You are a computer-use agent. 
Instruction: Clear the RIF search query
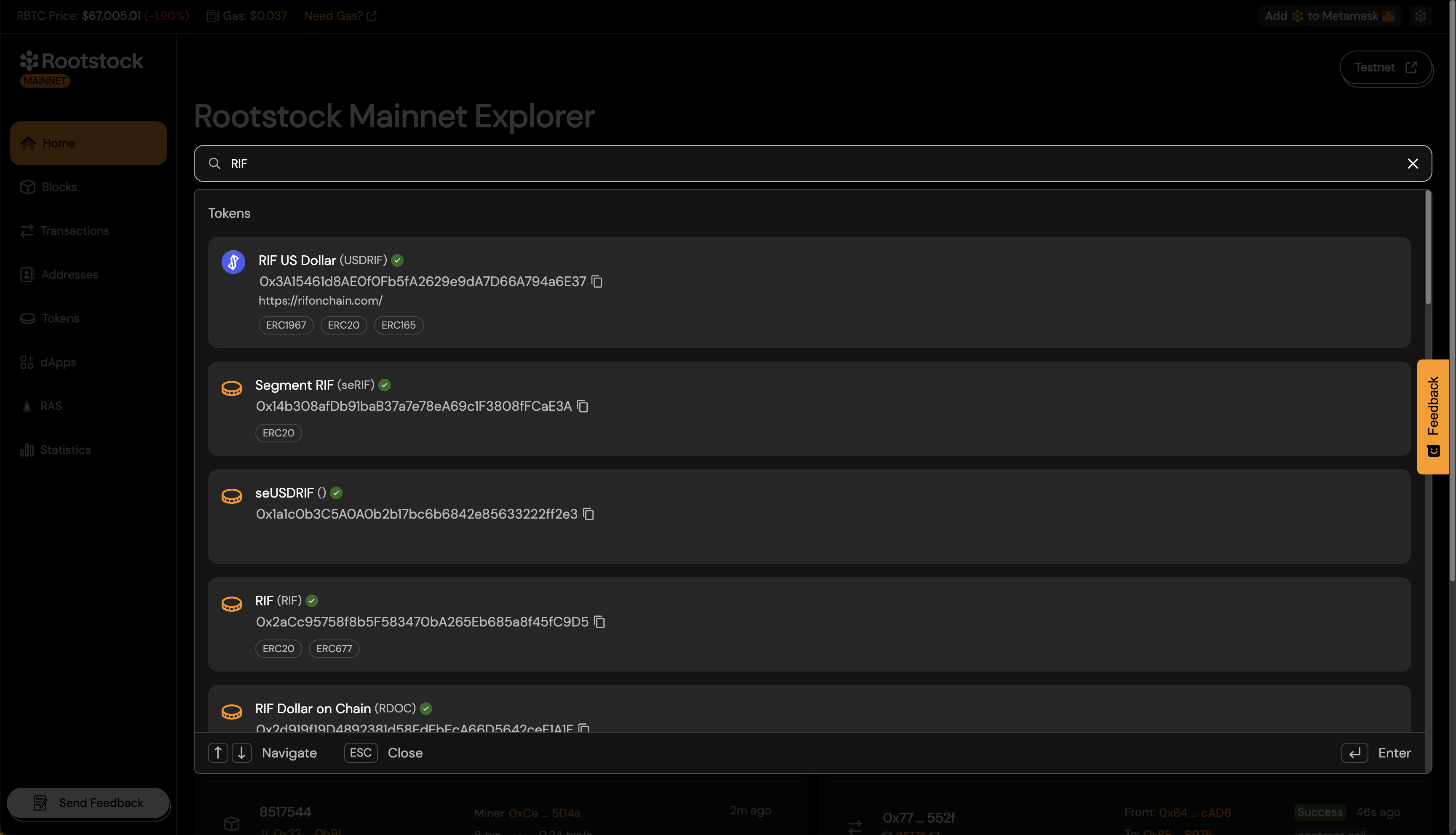coord(1413,163)
